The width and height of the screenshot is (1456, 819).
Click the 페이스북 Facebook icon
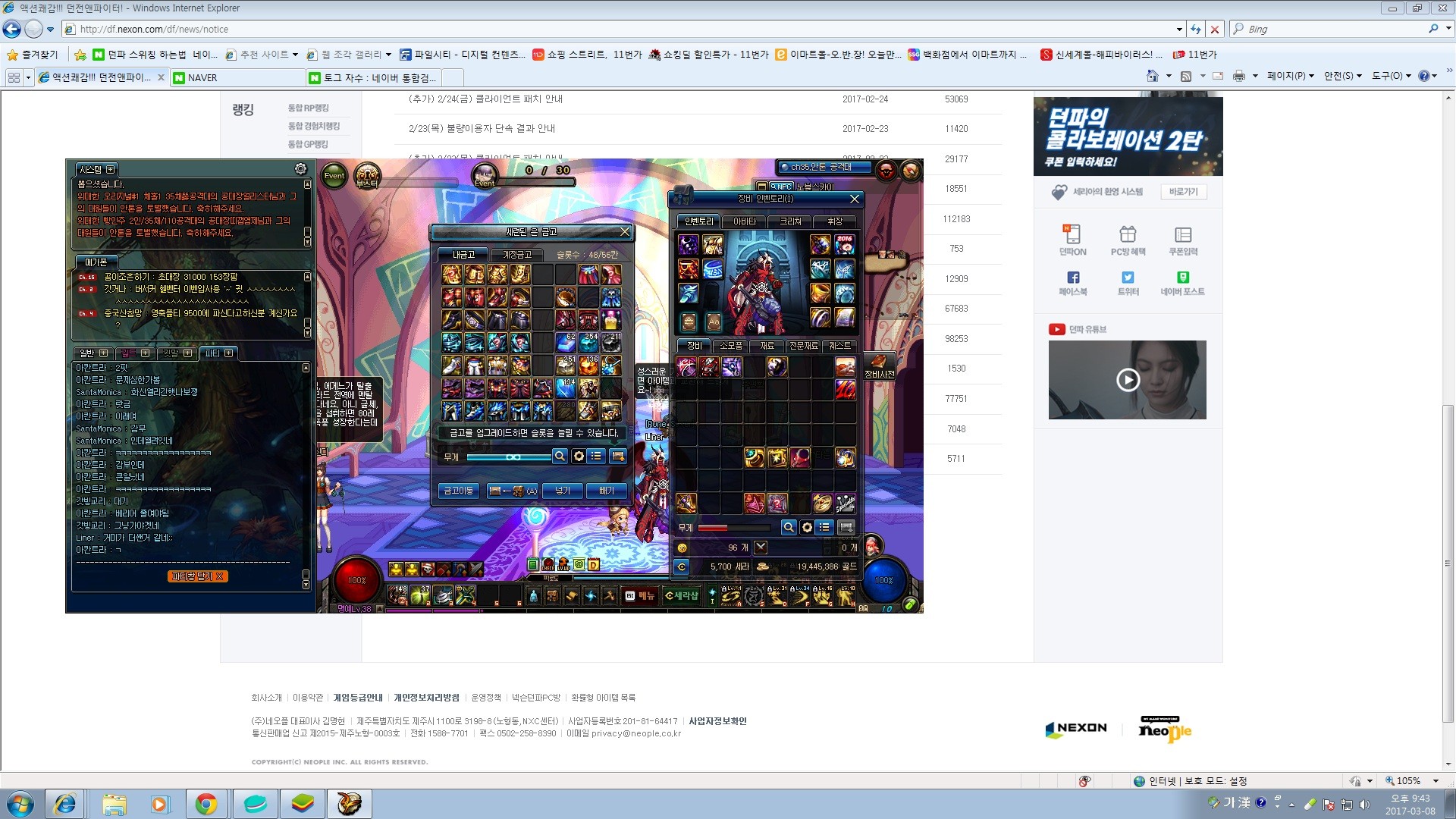click(1072, 278)
